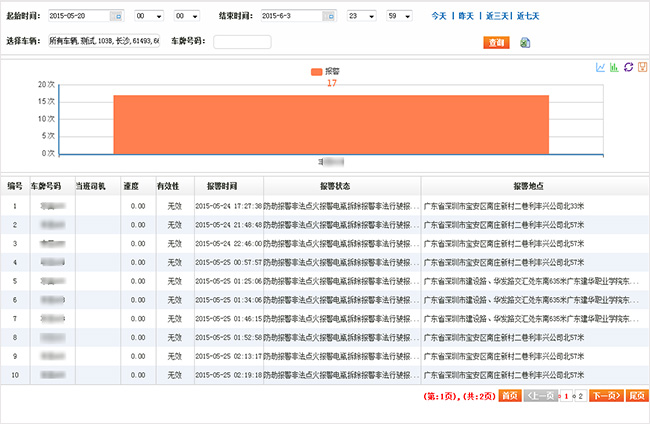Sort by the 编号 column header

pyautogui.click(x=15, y=186)
